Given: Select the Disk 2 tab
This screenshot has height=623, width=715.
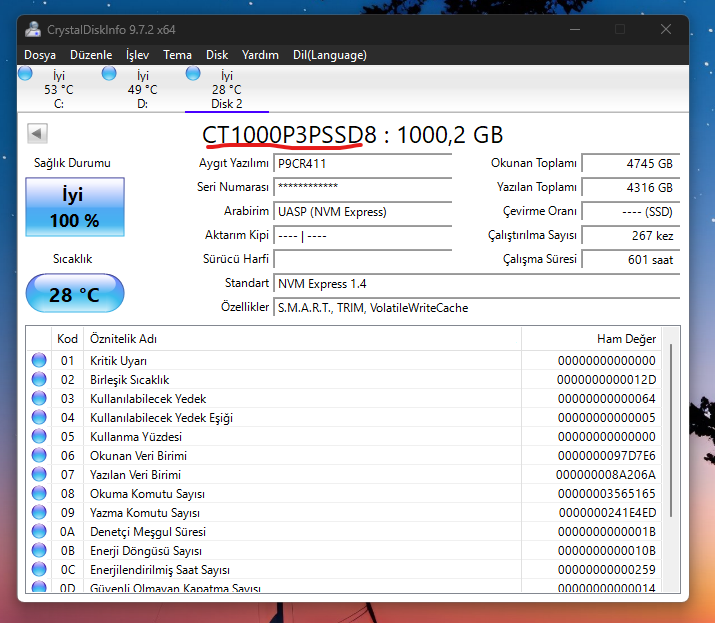Looking at the screenshot, I should [227, 89].
